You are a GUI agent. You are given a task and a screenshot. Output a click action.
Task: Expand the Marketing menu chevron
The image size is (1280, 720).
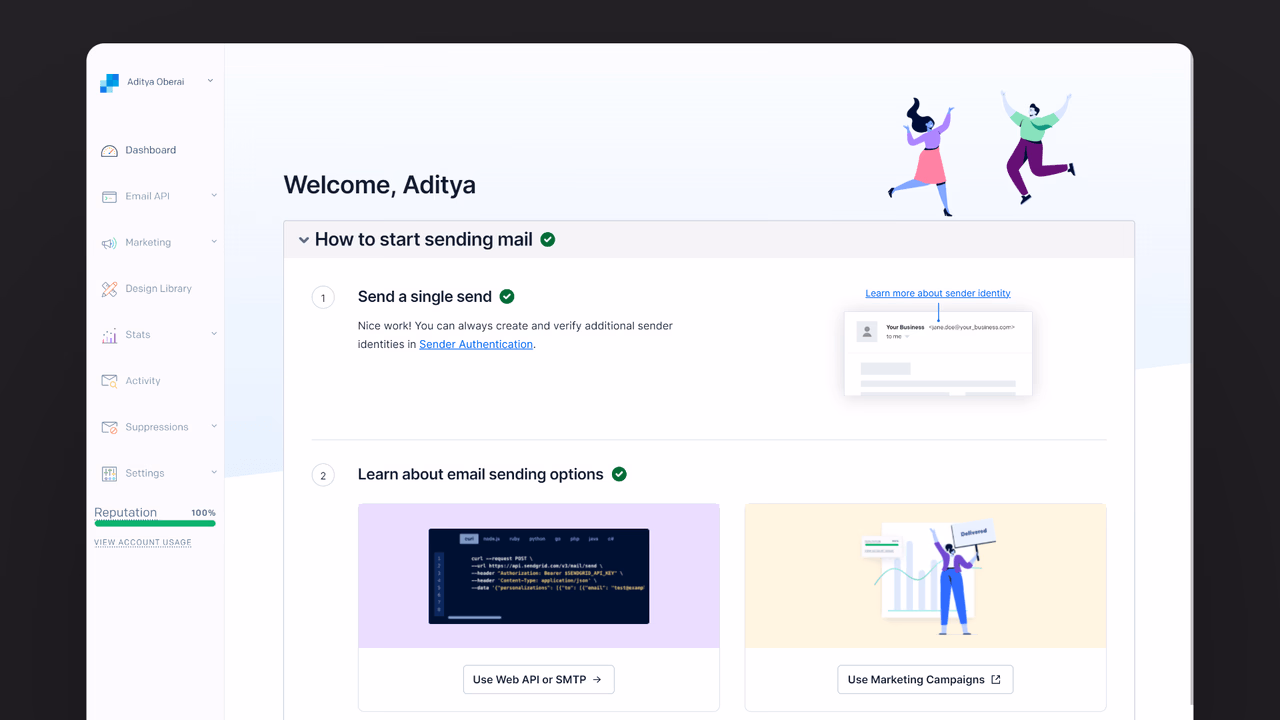pos(214,242)
